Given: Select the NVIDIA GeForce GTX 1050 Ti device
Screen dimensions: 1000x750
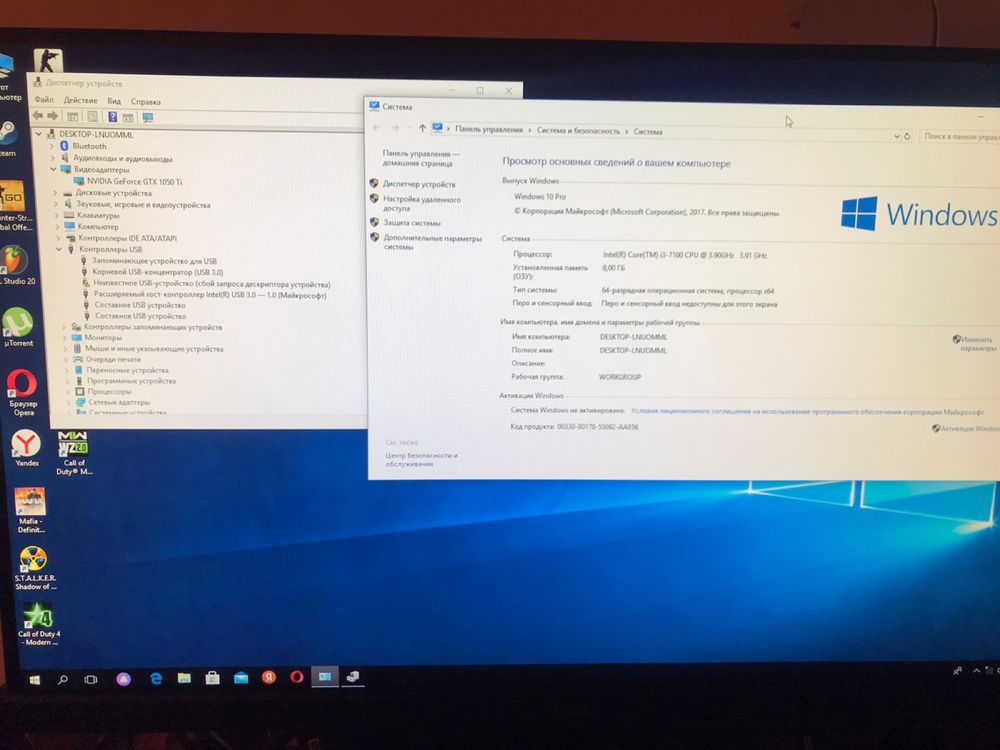Looking at the screenshot, I should coord(134,182).
